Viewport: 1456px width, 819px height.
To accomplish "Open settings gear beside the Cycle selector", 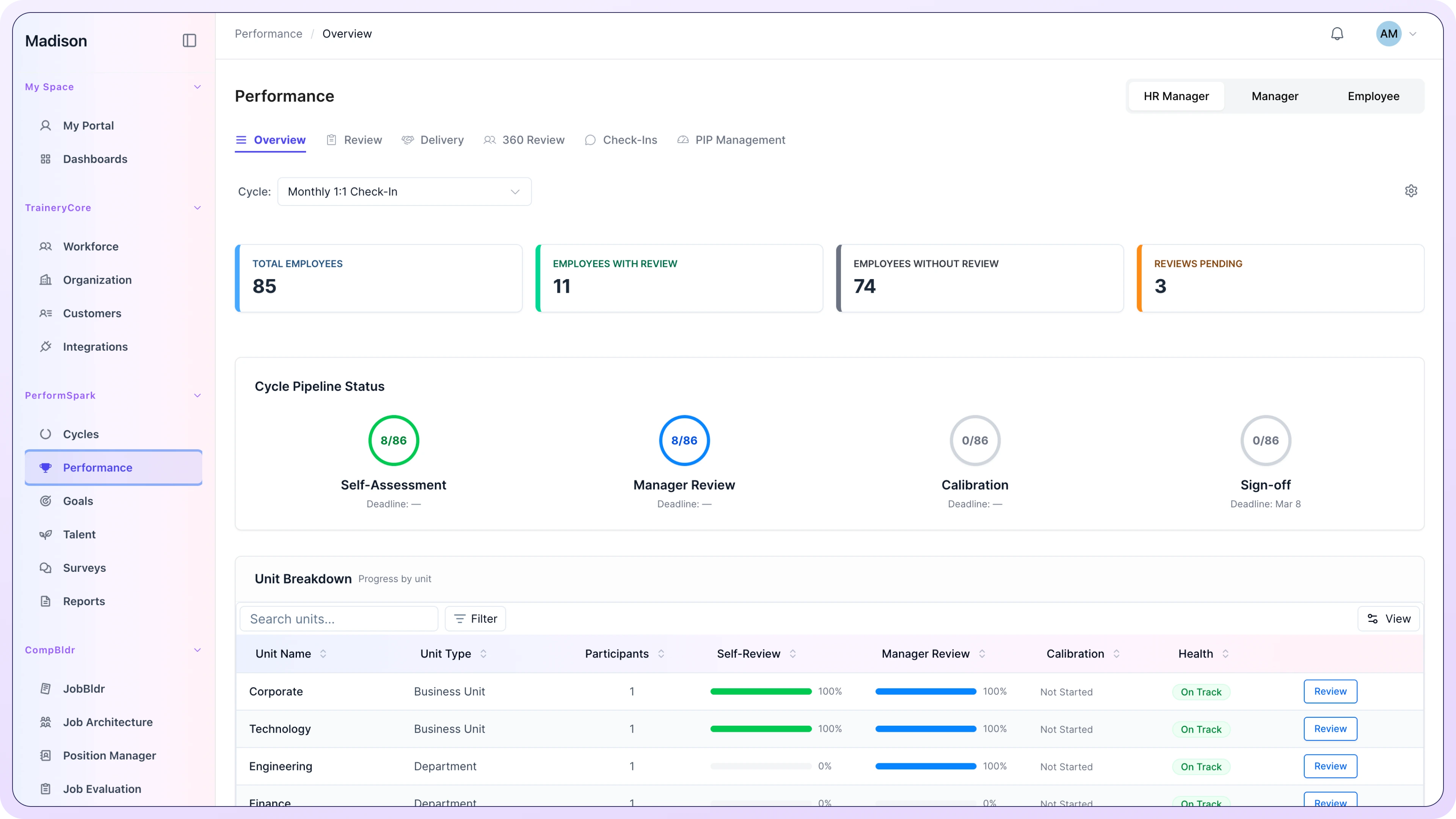I will (1411, 191).
